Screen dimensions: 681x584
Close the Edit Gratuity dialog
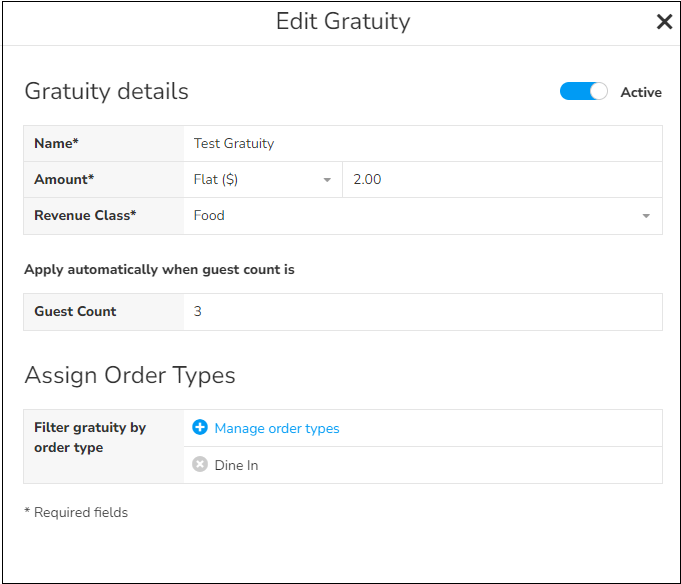coord(664,22)
